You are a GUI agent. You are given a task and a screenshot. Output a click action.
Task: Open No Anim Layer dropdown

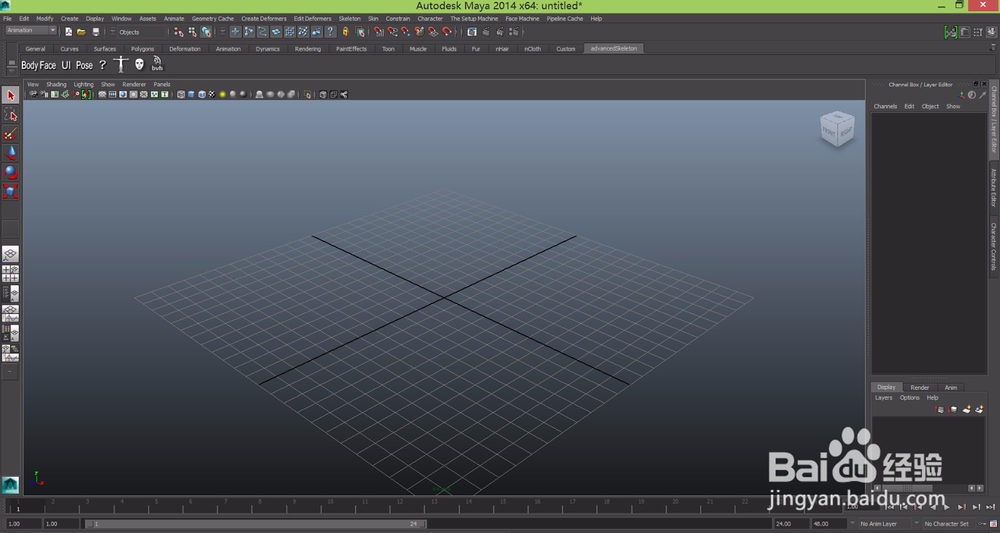point(883,523)
